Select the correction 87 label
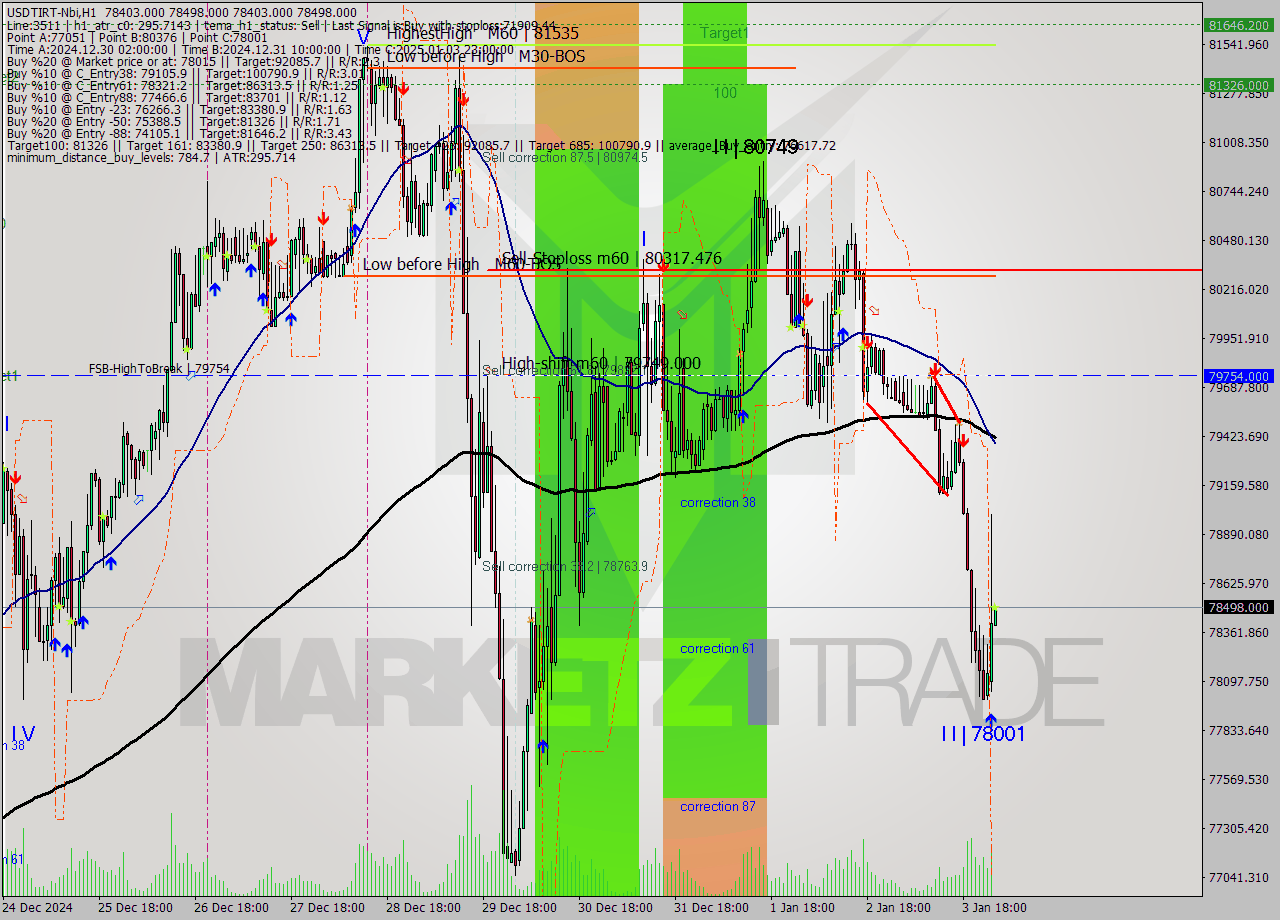1280x920 pixels. point(718,806)
